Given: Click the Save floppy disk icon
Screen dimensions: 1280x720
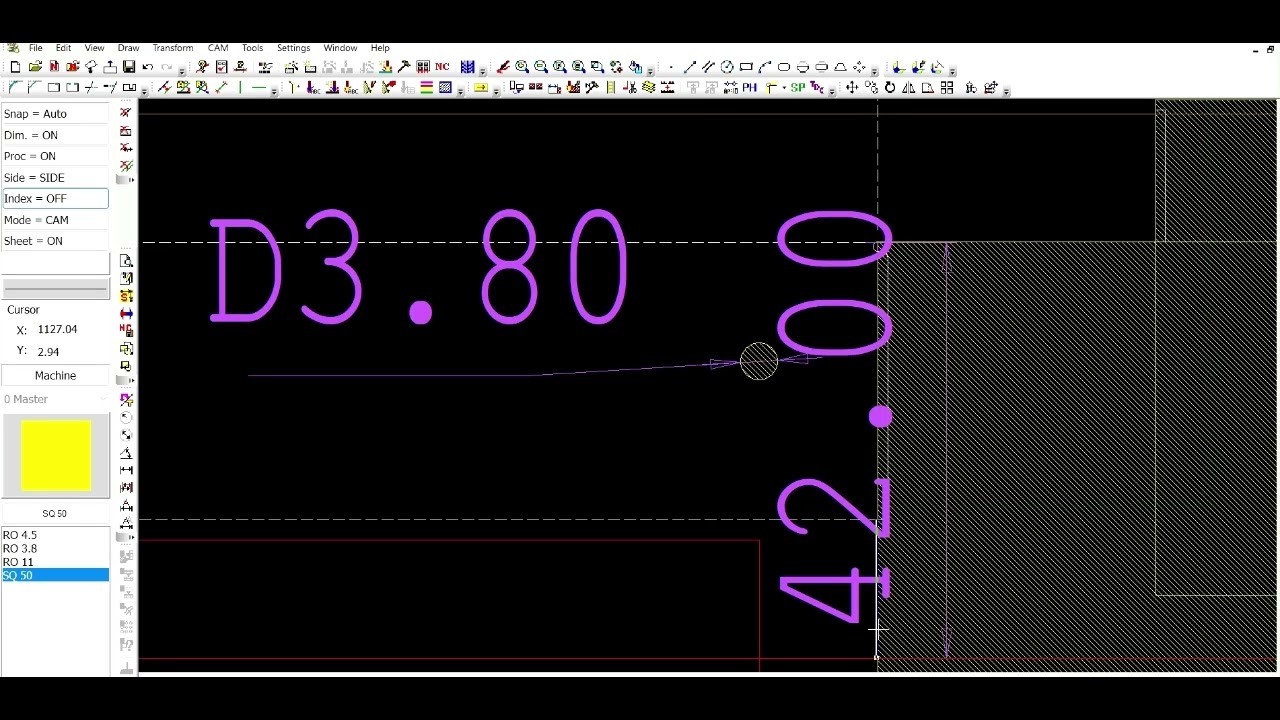Looking at the screenshot, I should click(129, 67).
